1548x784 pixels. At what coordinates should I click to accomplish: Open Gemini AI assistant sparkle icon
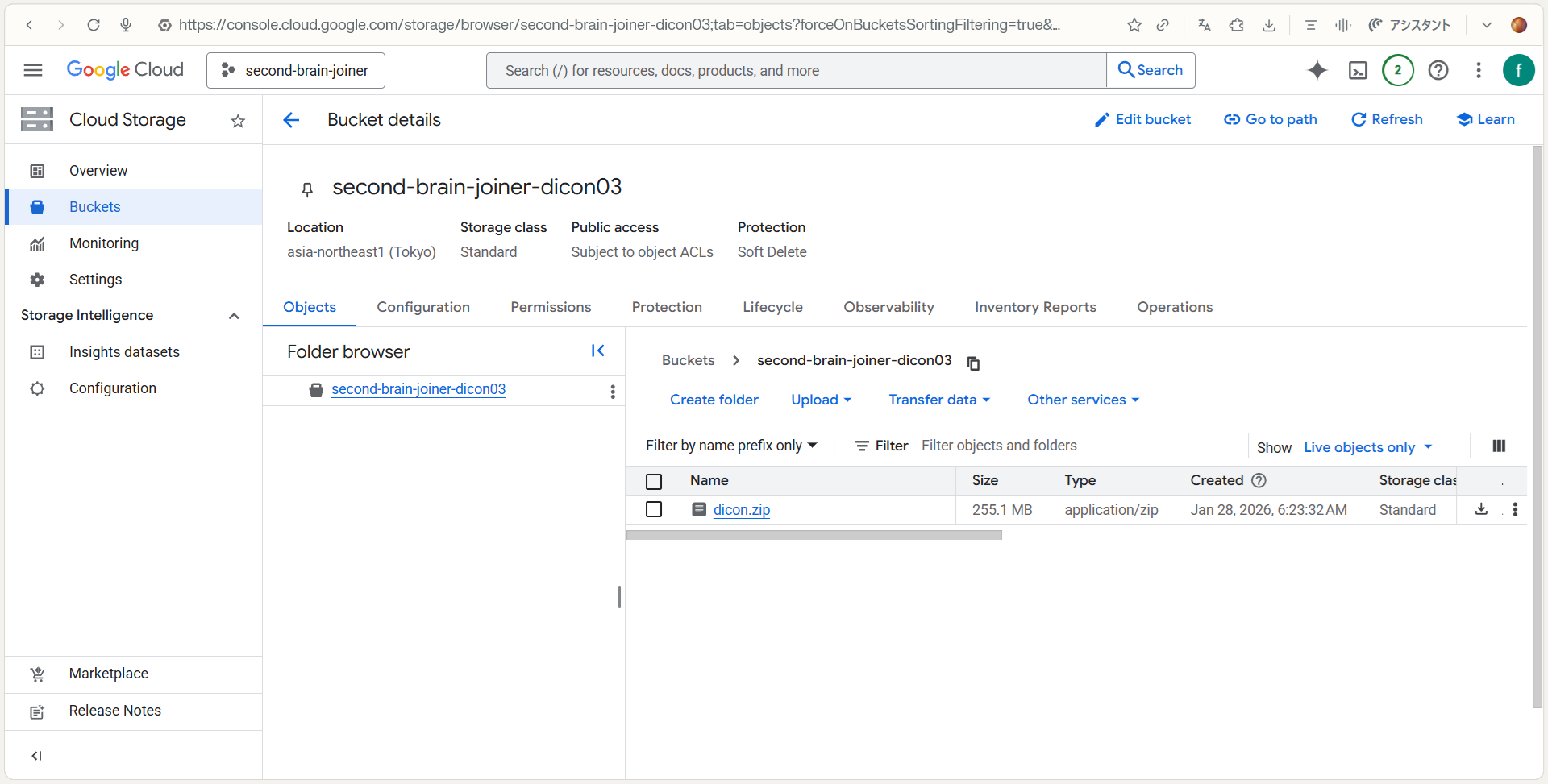click(1317, 71)
